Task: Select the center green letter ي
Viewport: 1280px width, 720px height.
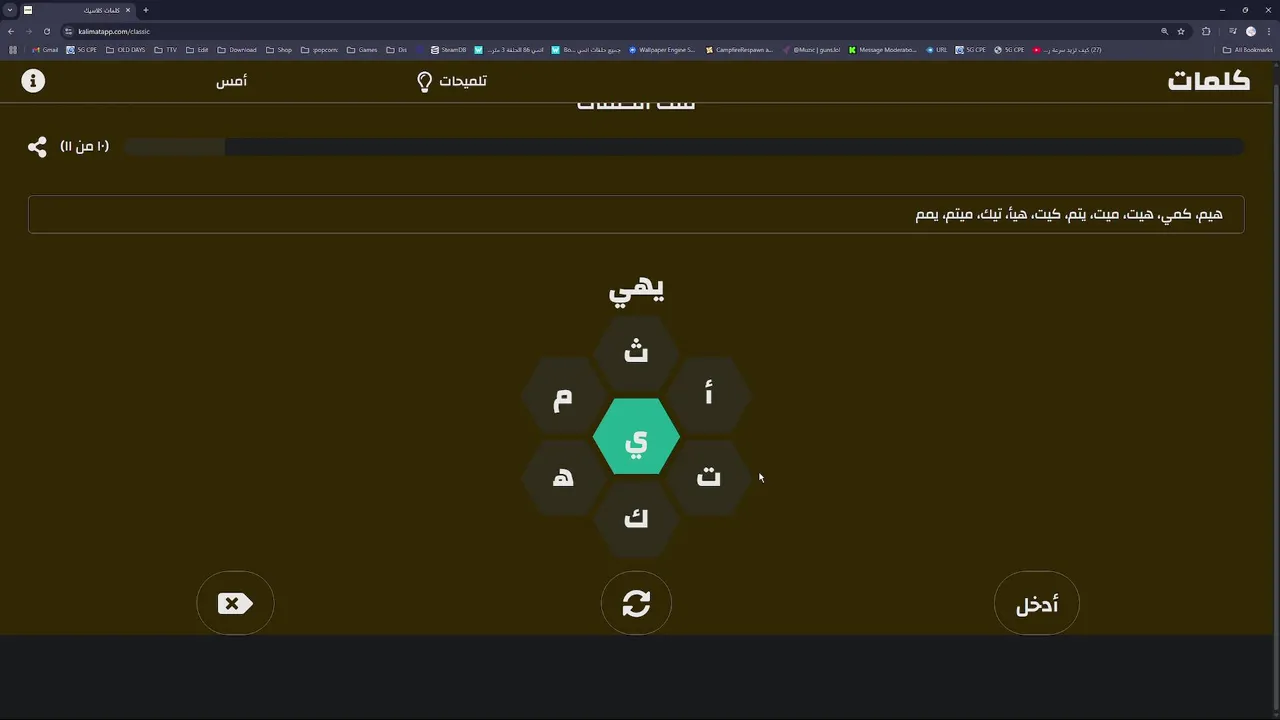Action: coord(636,437)
